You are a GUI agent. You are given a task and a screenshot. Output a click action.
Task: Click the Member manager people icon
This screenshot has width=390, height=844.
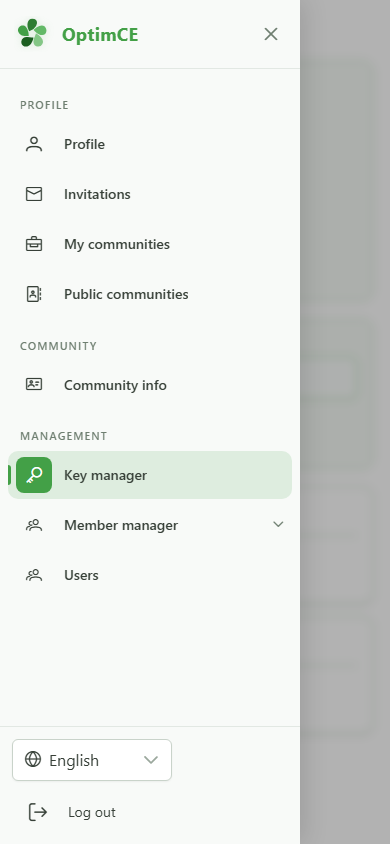coord(34,525)
